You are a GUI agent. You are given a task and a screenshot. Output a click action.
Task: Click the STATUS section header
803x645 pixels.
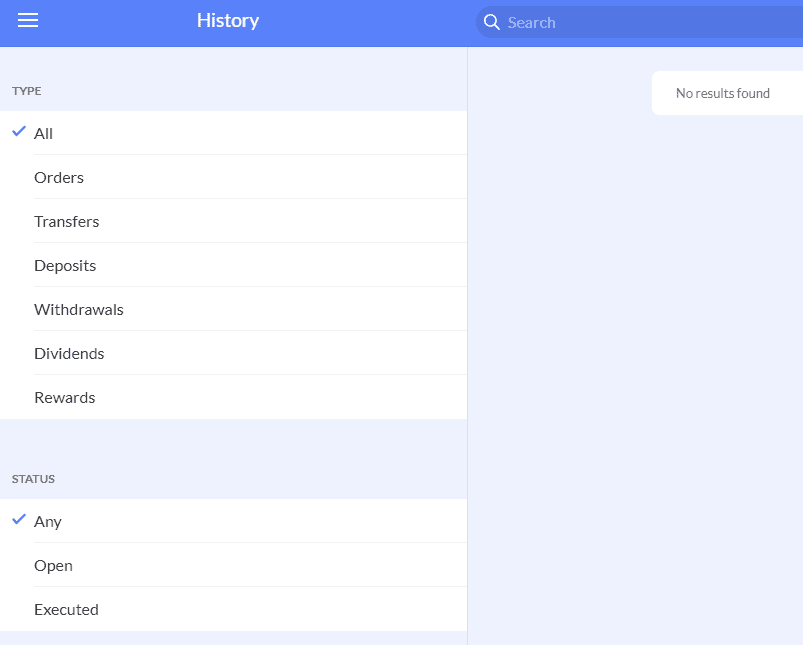pyautogui.click(x=33, y=479)
